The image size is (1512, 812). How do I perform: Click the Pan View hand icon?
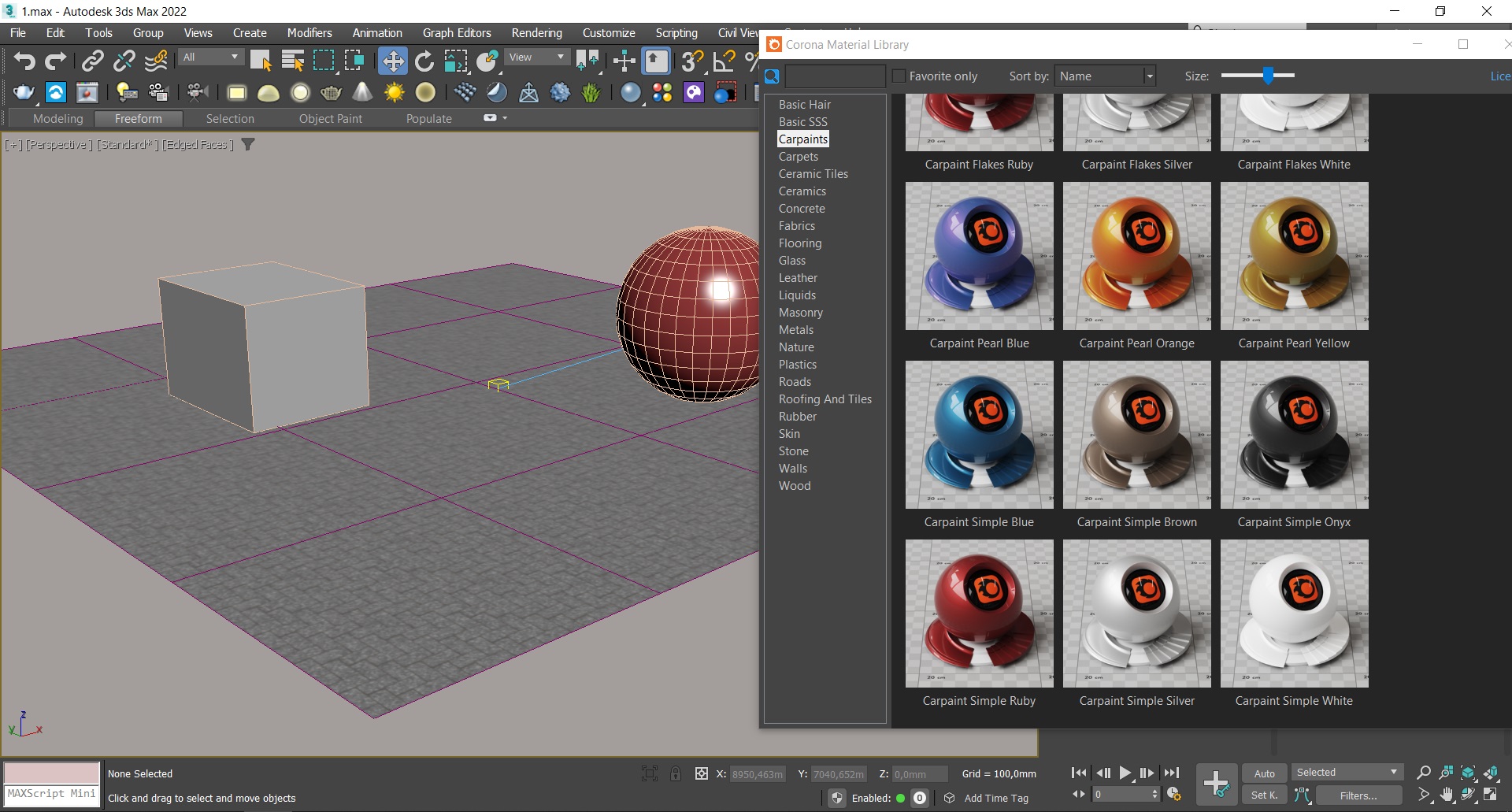[1447, 795]
